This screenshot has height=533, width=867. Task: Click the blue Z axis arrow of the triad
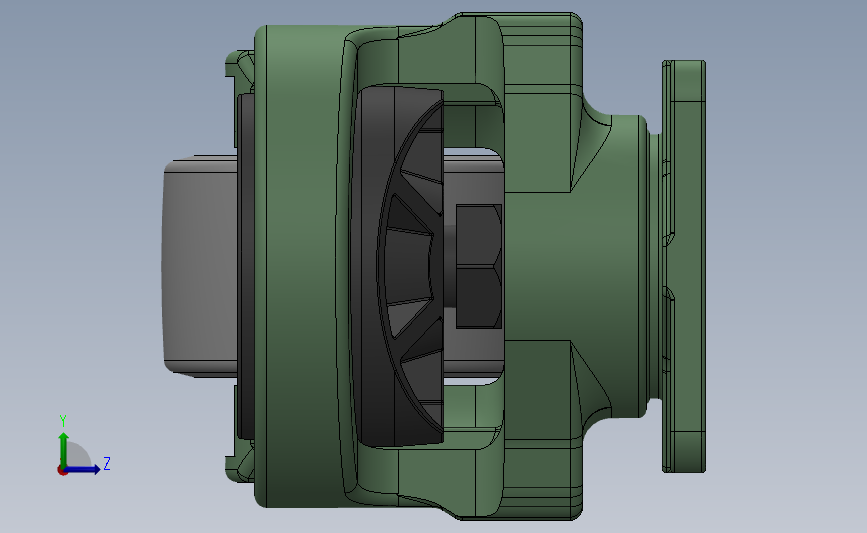[x=82, y=470]
